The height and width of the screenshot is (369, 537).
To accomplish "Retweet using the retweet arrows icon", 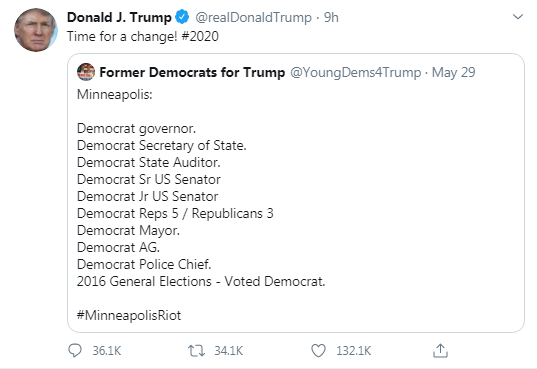I will [196, 351].
